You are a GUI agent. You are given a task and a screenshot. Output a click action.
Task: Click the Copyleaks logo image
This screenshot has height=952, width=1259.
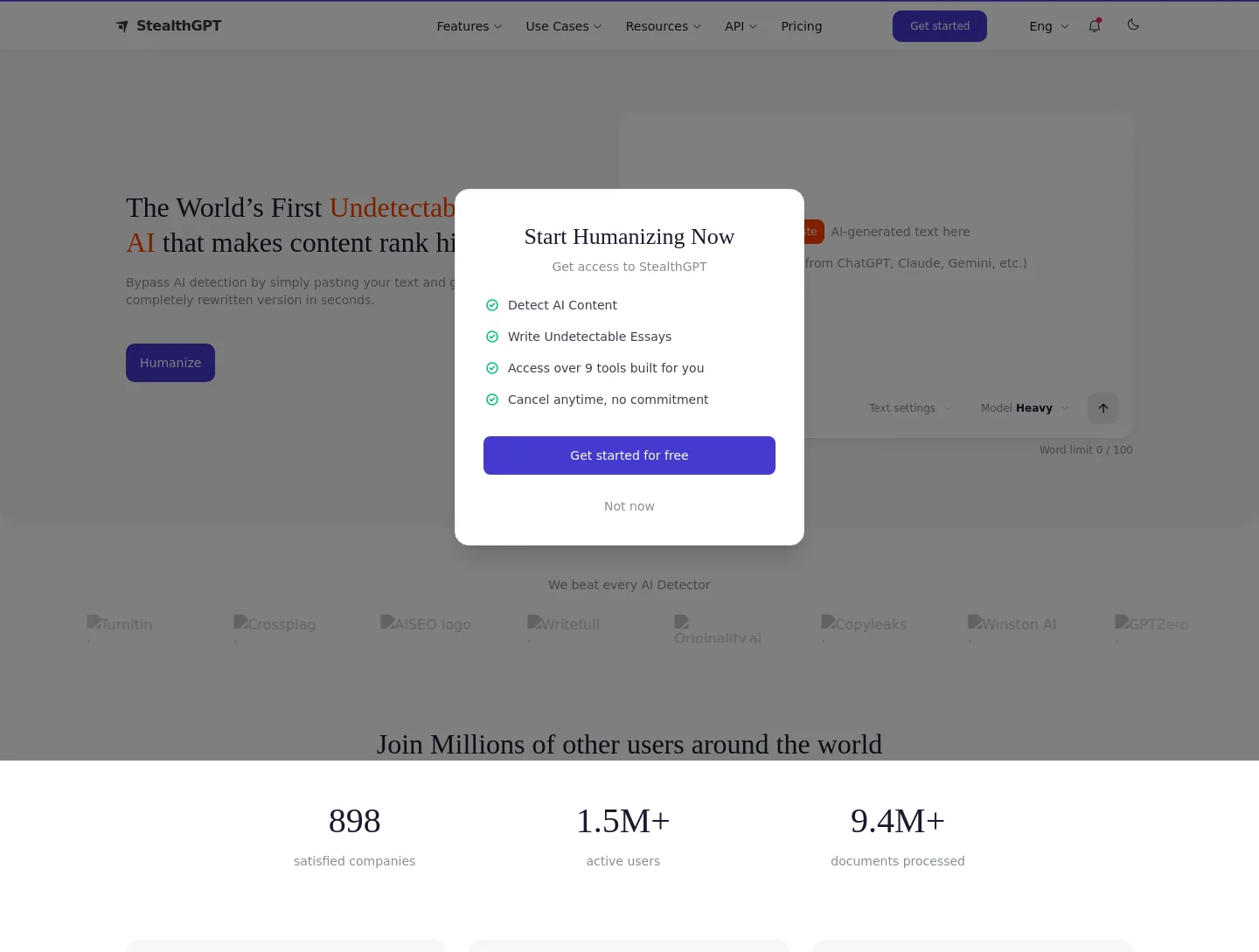click(x=864, y=624)
